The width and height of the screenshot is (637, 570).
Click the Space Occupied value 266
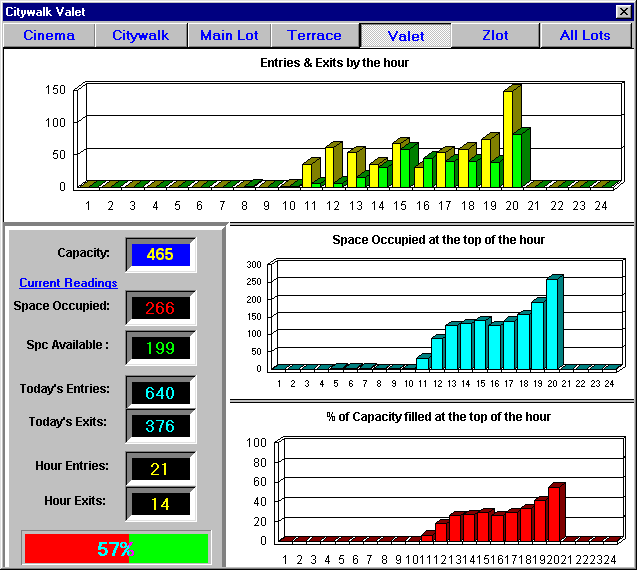[x=160, y=308]
